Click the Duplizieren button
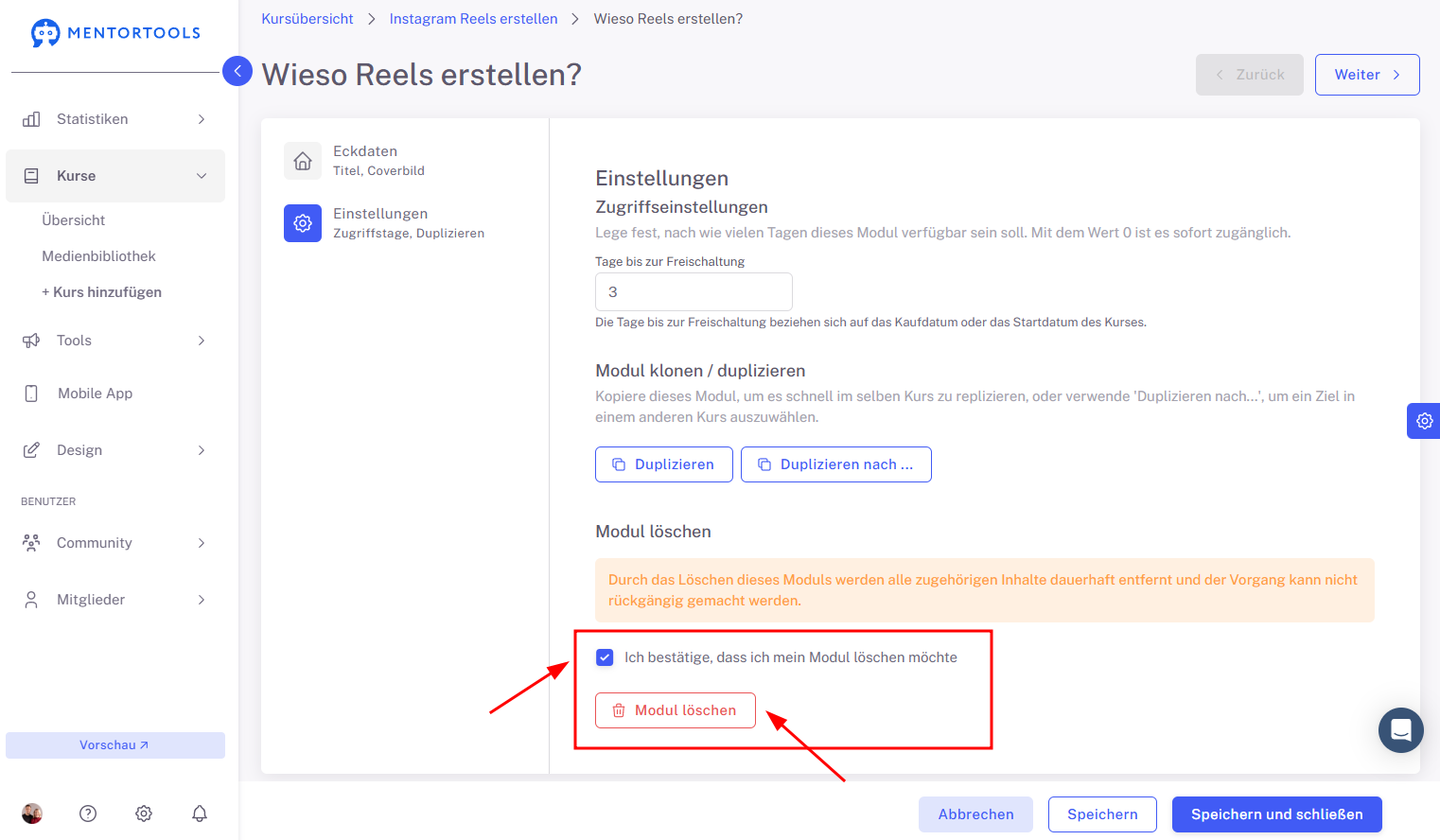Image resolution: width=1440 pixels, height=840 pixels. [664, 464]
